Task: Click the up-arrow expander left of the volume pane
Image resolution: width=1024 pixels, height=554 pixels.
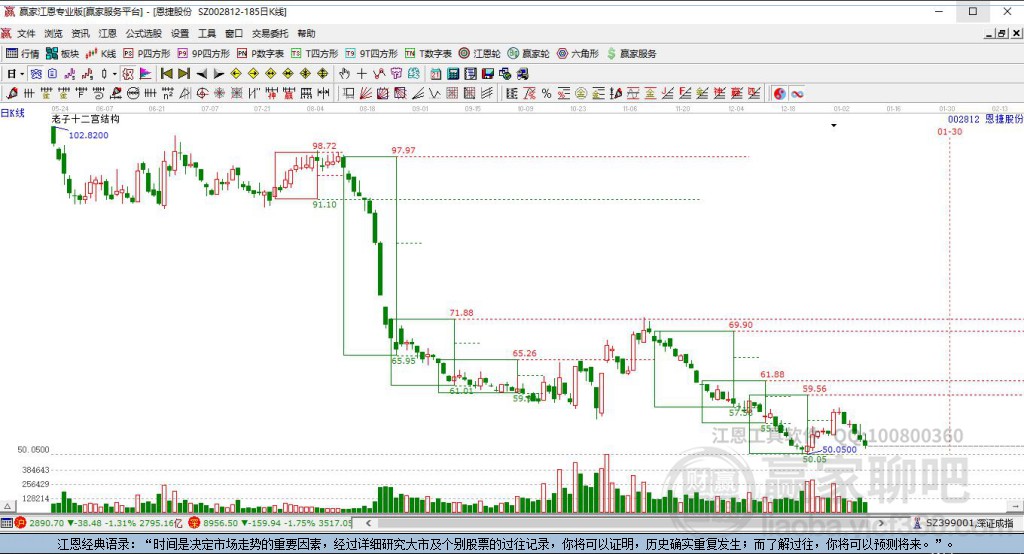Action: 7,506
